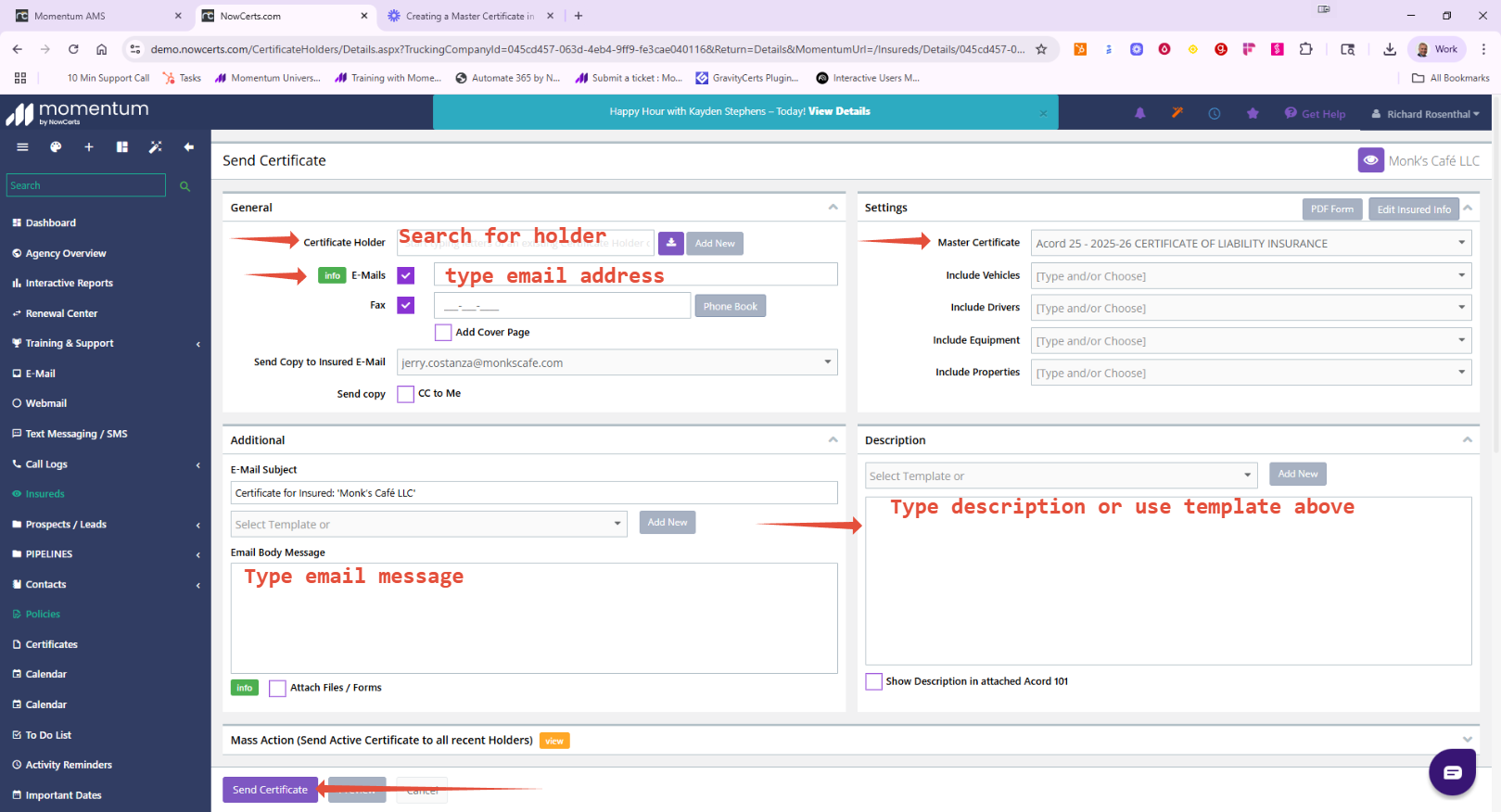1501x812 pixels.
Task: Toggle the E-Mails checkbox
Action: (x=406, y=275)
